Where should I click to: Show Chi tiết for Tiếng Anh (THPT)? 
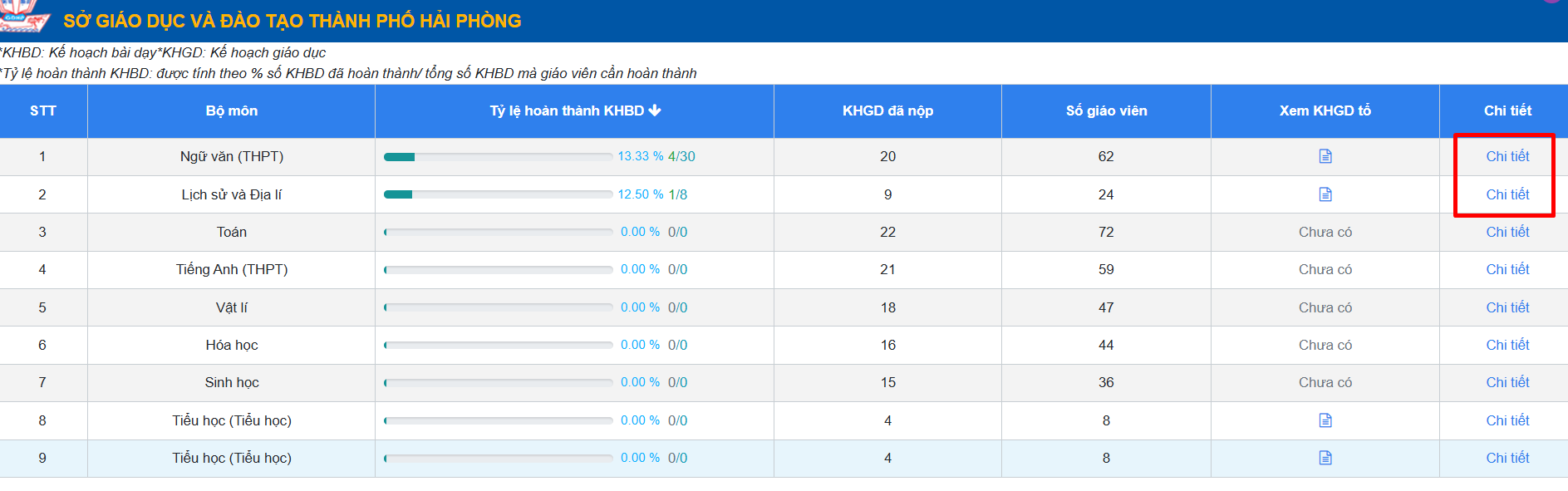point(1507,269)
